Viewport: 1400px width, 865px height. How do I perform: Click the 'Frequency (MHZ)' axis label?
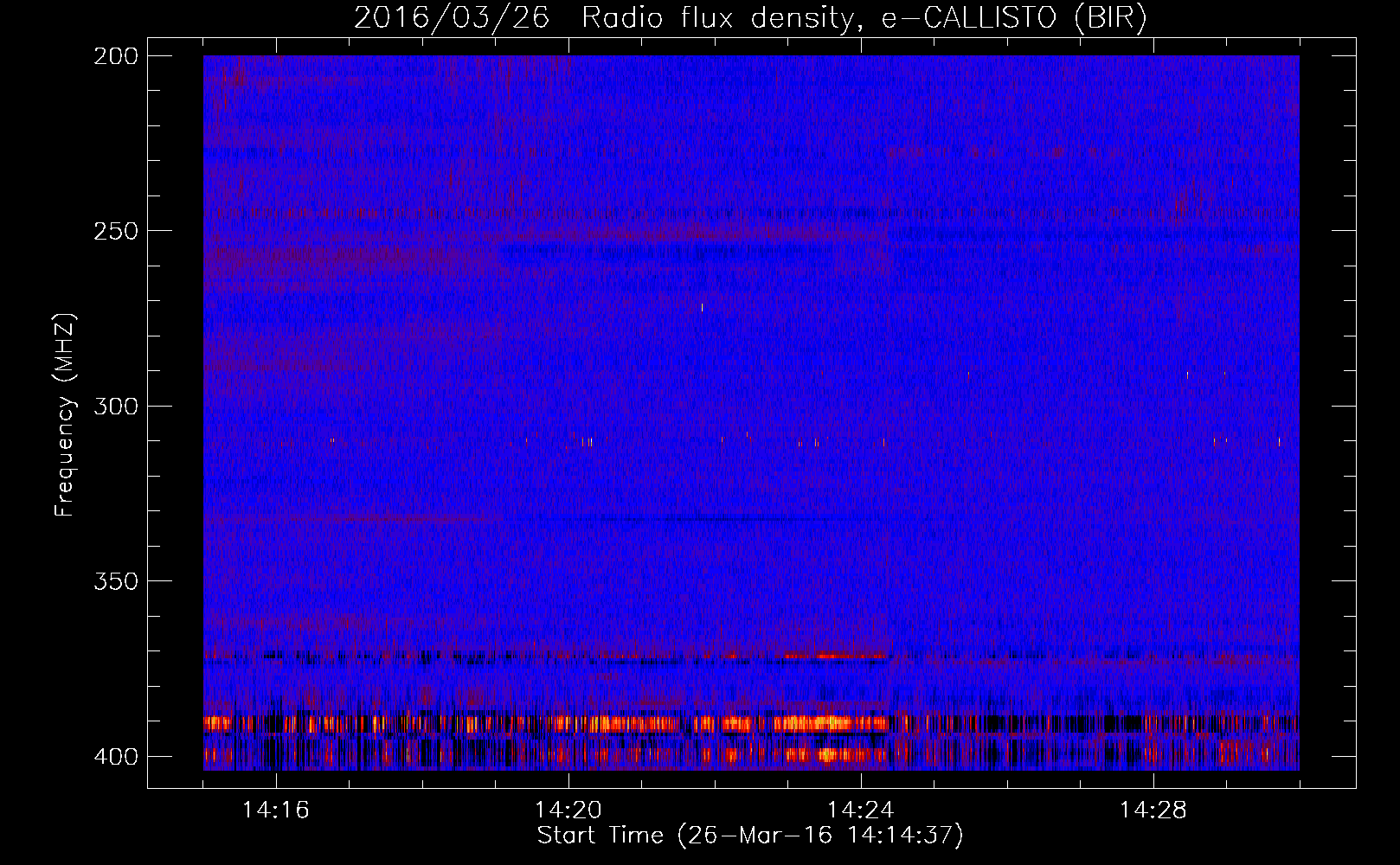pos(65,414)
